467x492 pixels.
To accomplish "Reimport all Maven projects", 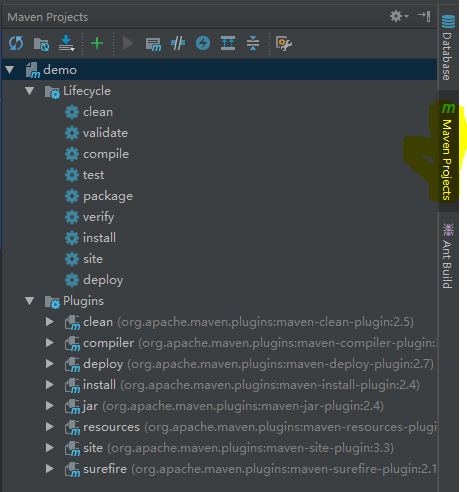I will (x=16, y=43).
